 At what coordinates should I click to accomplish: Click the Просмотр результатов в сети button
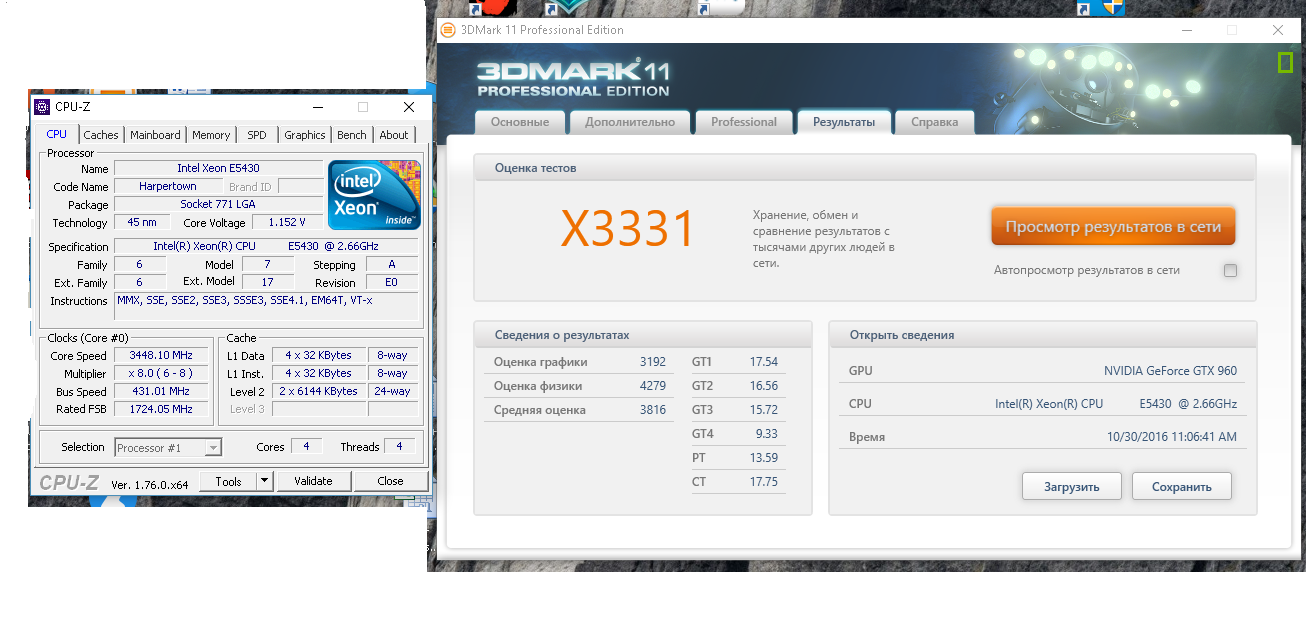(x=1113, y=226)
